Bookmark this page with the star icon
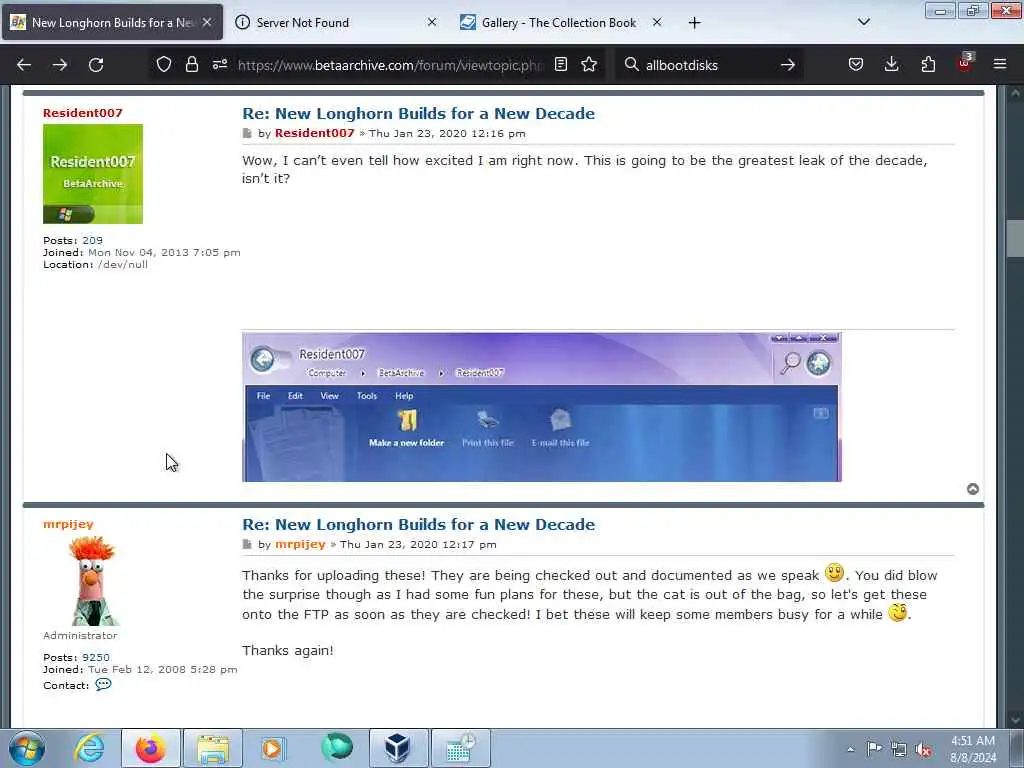This screenshot has height=768, width=1024. [589, 64]
